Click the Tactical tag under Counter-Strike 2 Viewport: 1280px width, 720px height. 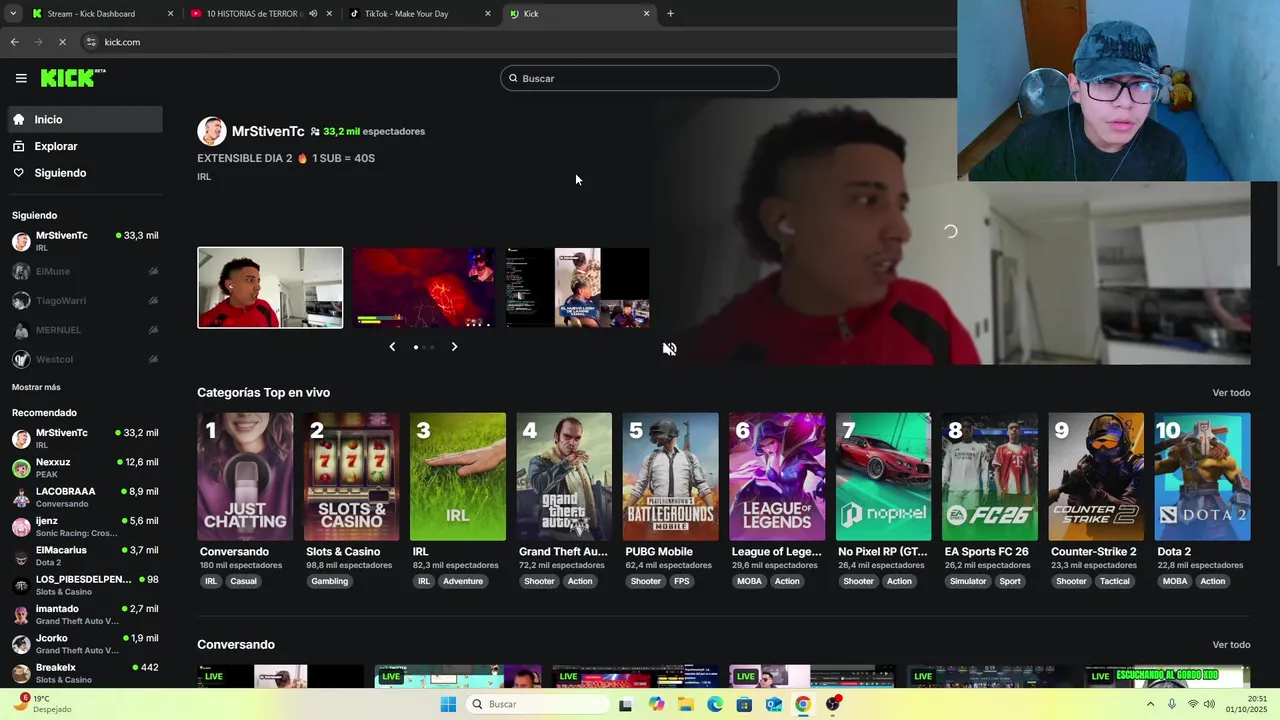point(1115,581)
